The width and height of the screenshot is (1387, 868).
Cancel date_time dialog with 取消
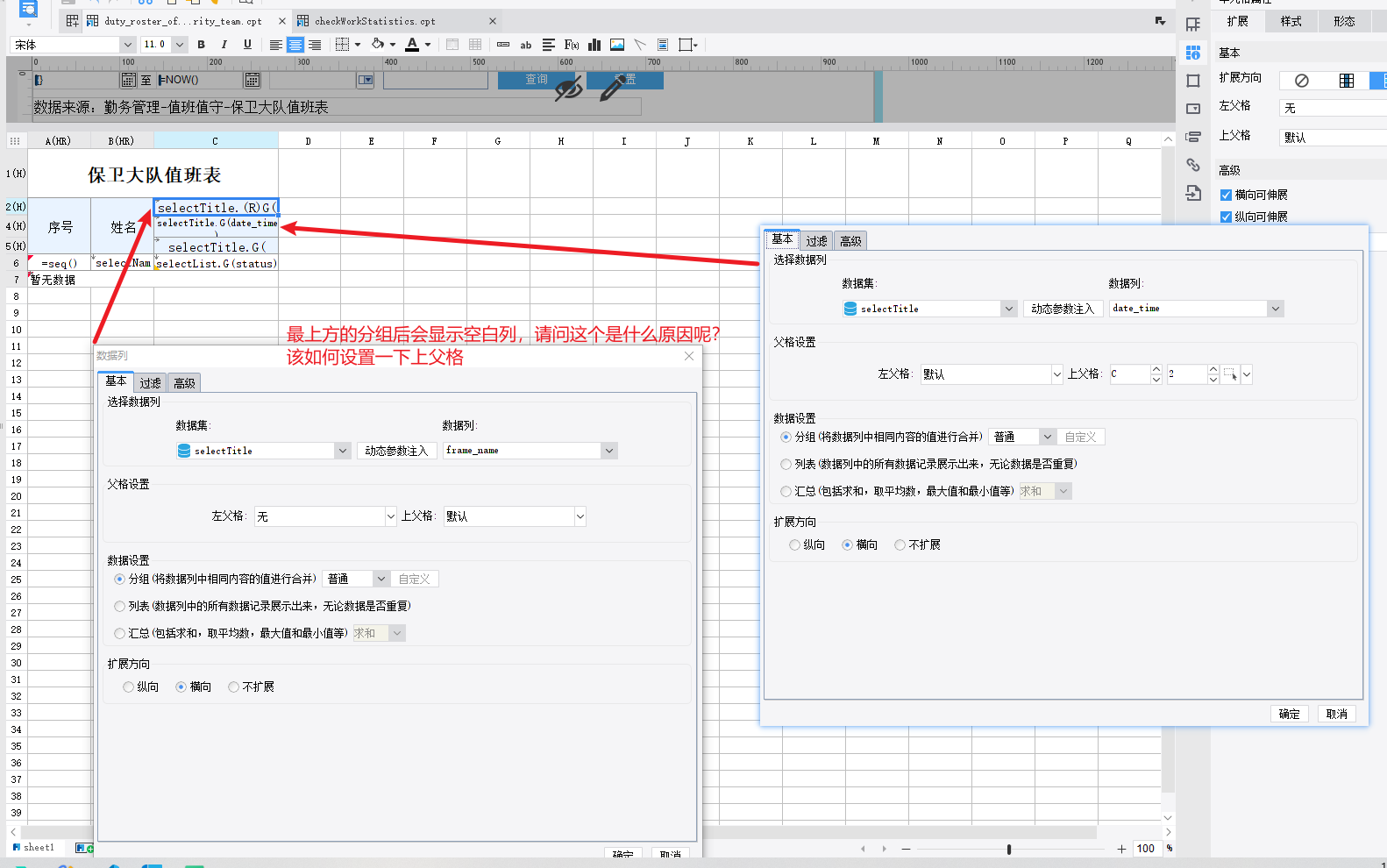click(x=1336, y=714)
